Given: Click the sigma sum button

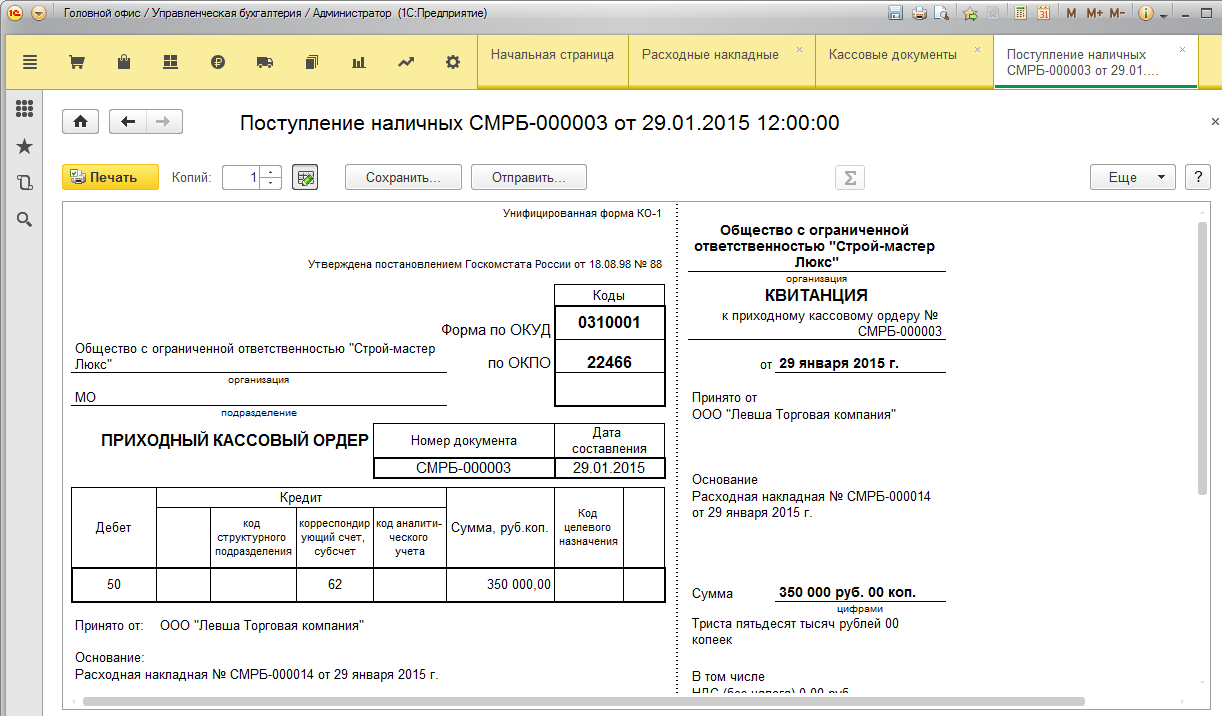Looking at the screenshot, I should click(x=850, y=177).
